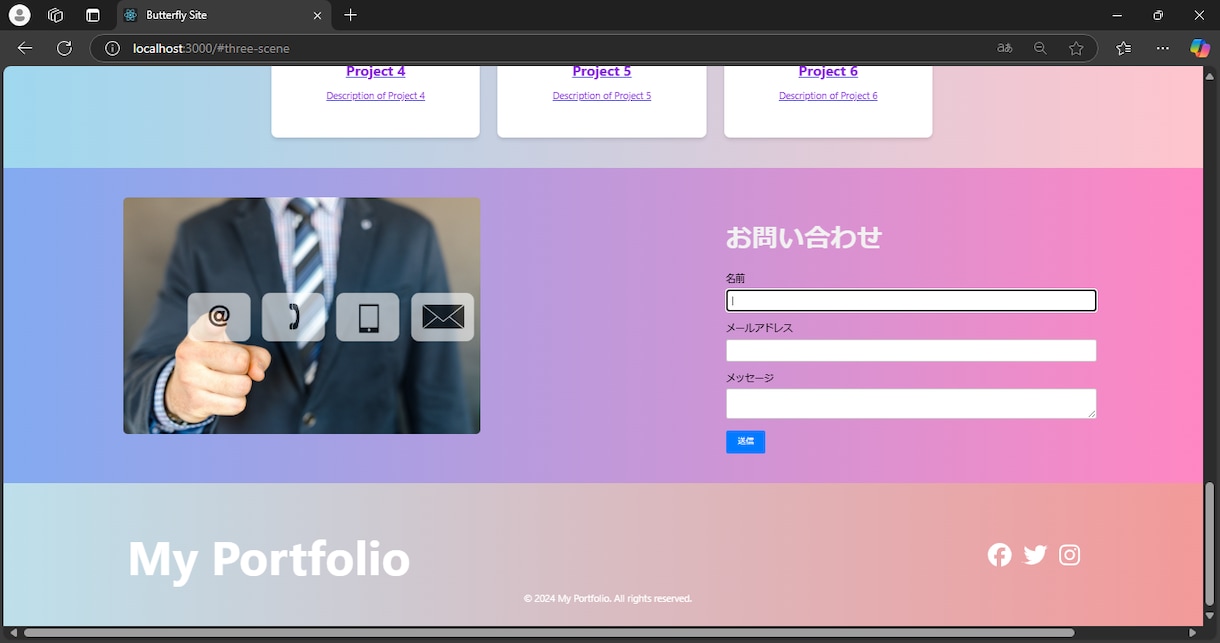Click the phone handset icon in photo
Screen dimensions: 1220x643
click(x=294, y=317)
